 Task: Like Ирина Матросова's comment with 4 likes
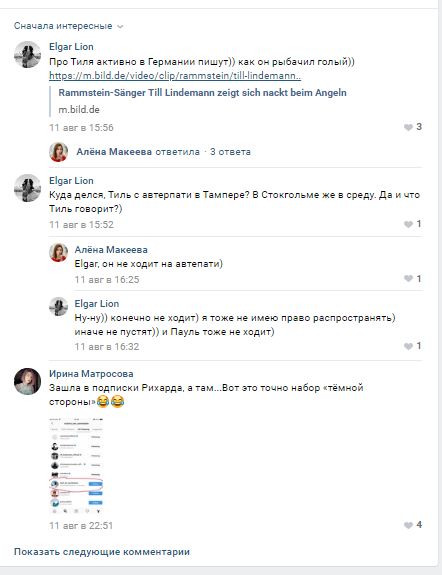click(x=413, y=525)
